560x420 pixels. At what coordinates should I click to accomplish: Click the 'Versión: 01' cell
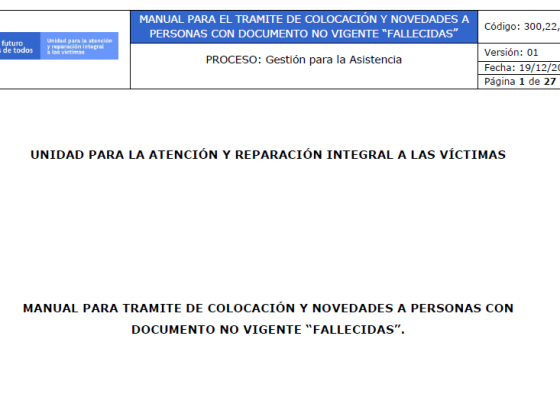pos(519,52)
